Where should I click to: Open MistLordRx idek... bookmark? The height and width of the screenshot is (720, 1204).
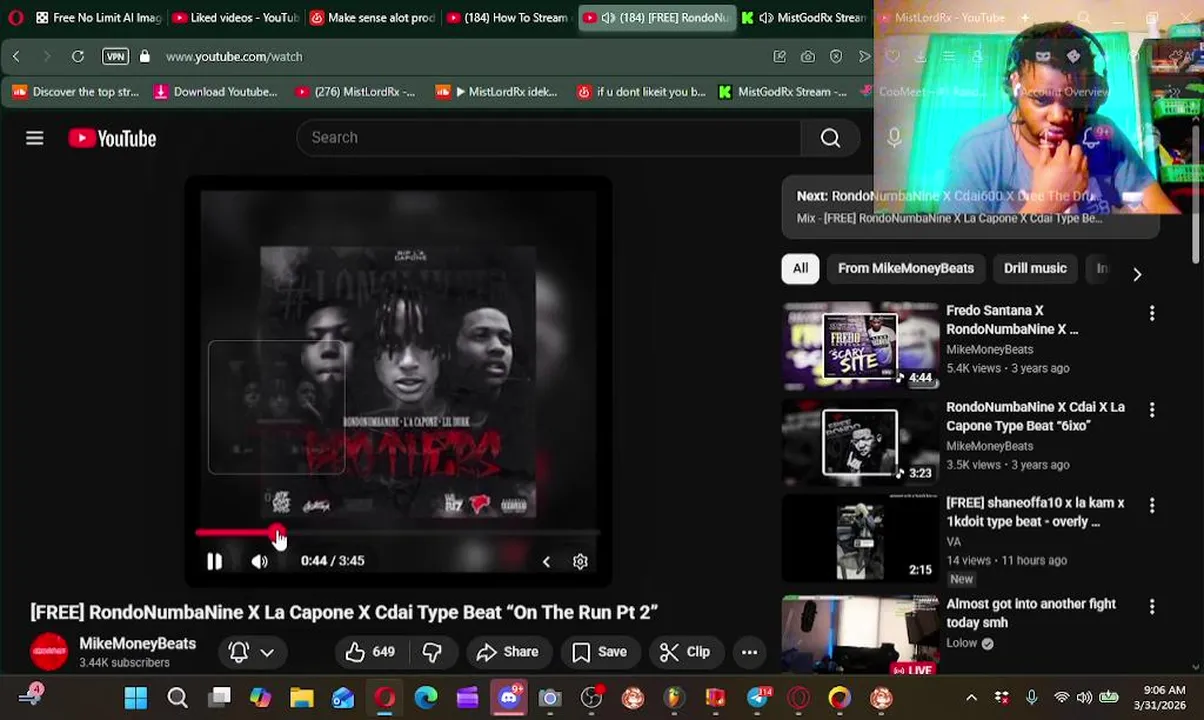point(497,92)
